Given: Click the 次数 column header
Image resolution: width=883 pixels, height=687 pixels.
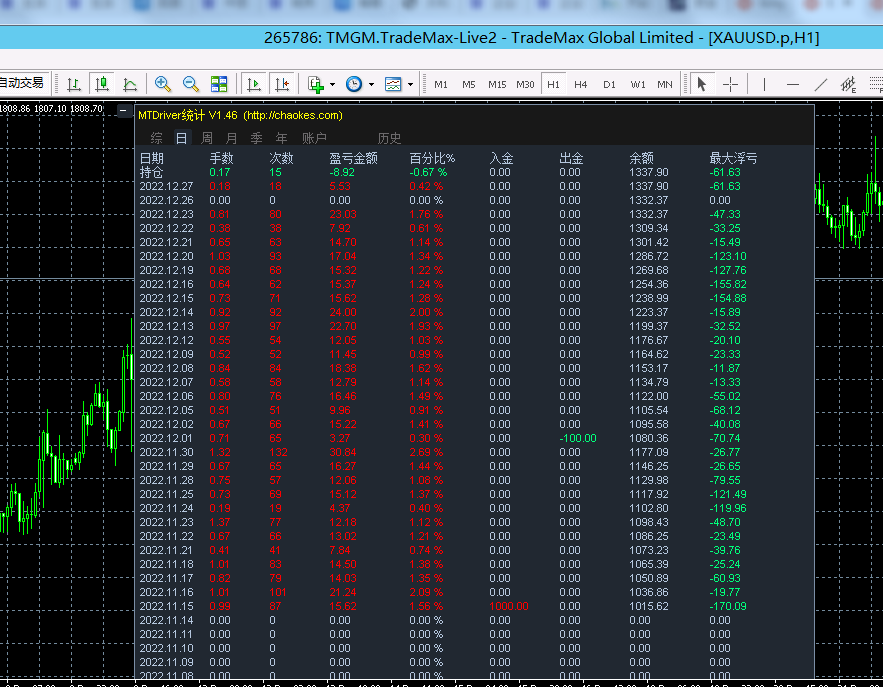Looking at the screenshot, I should (x=281, y=158).
